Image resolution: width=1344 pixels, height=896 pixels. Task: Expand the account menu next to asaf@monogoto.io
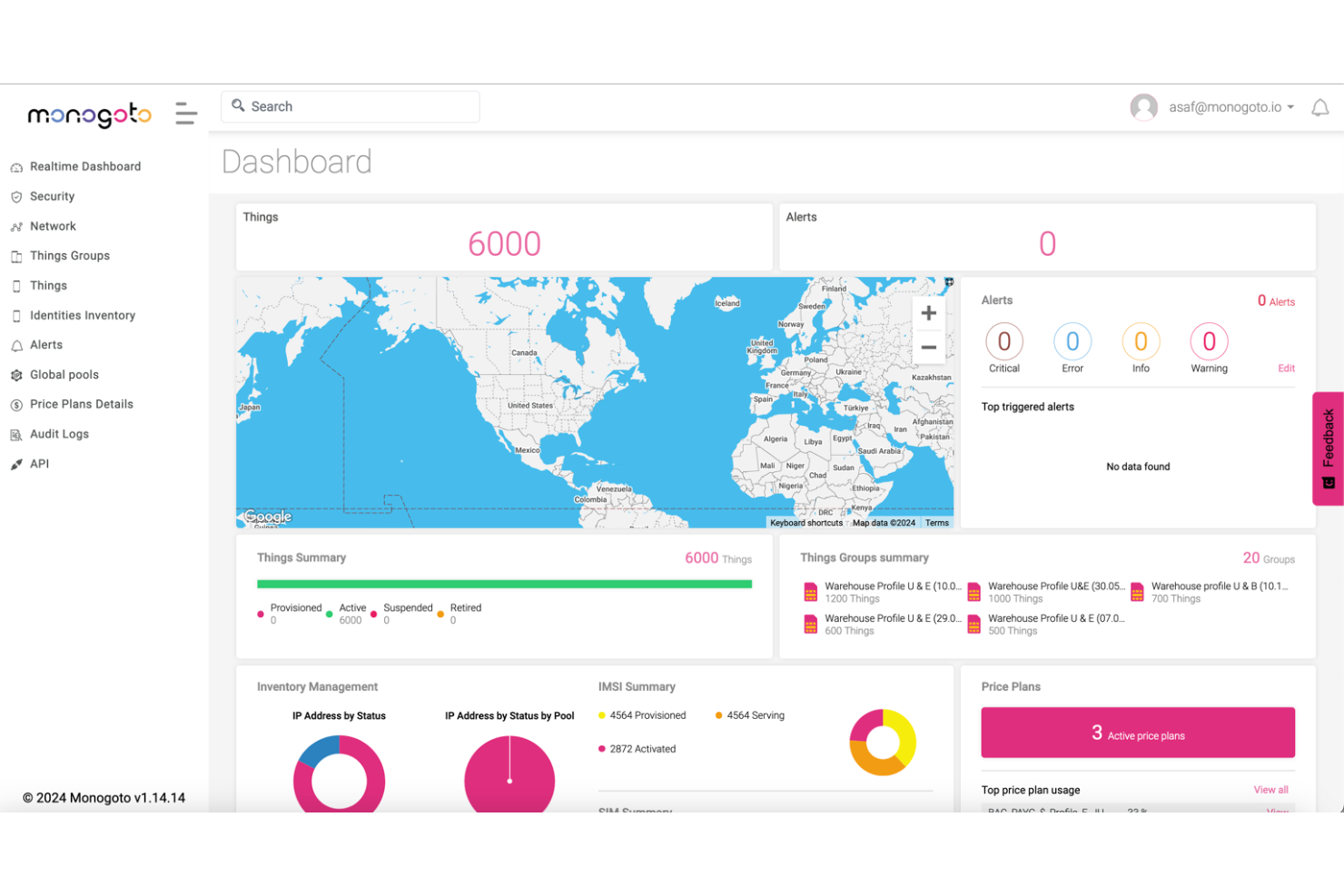point(1292,106)
